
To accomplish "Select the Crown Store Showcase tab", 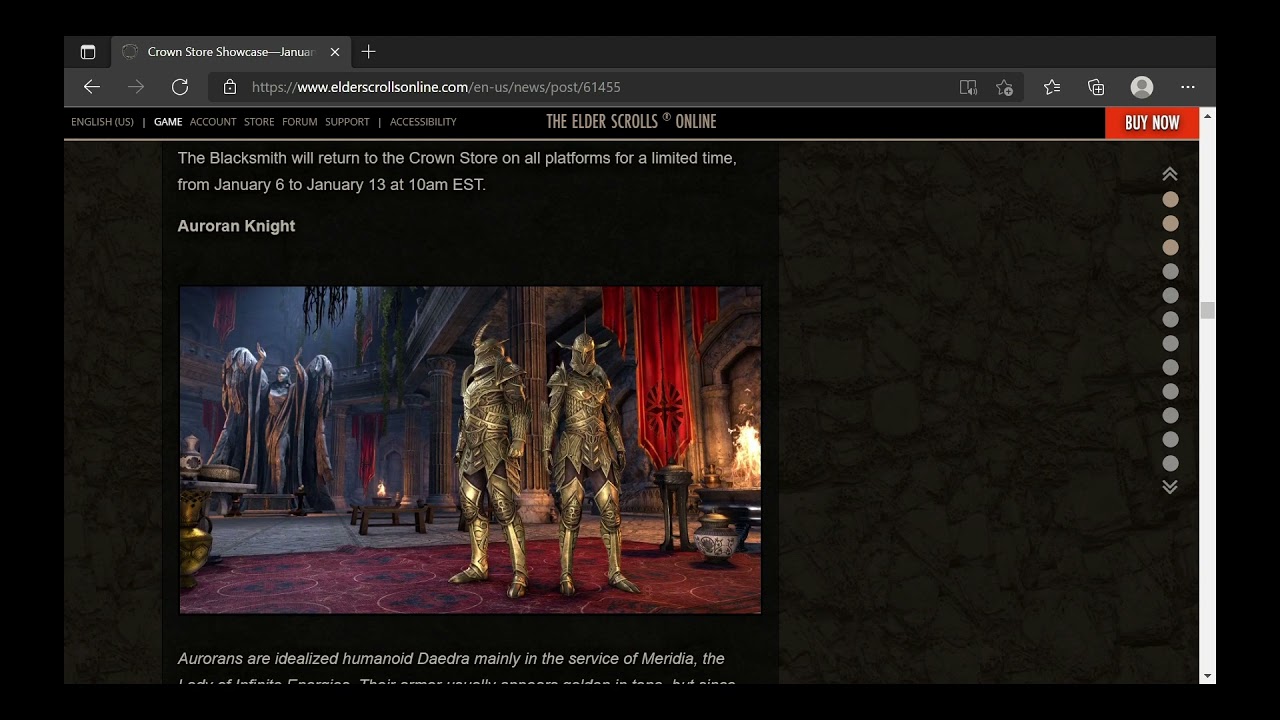I will pyautogui.click(x=231, y=52).
